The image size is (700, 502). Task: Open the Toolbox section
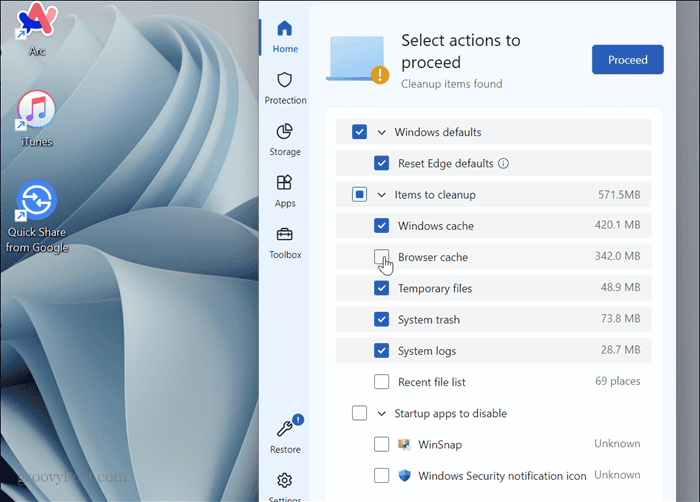click(x=285, y=243)
